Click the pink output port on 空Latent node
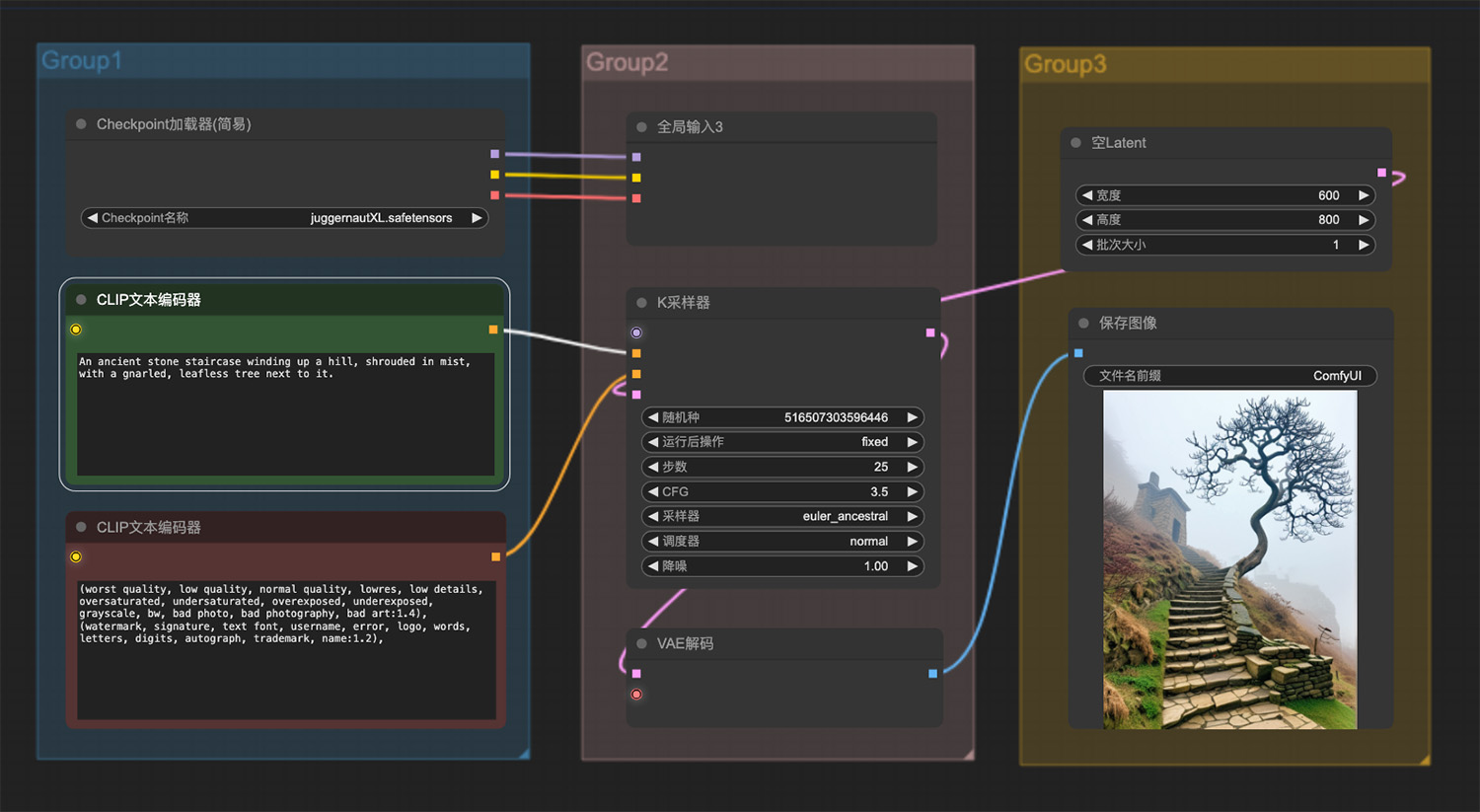The height and width of the screenshot is (812, 1480). (x=1381, y=173)
